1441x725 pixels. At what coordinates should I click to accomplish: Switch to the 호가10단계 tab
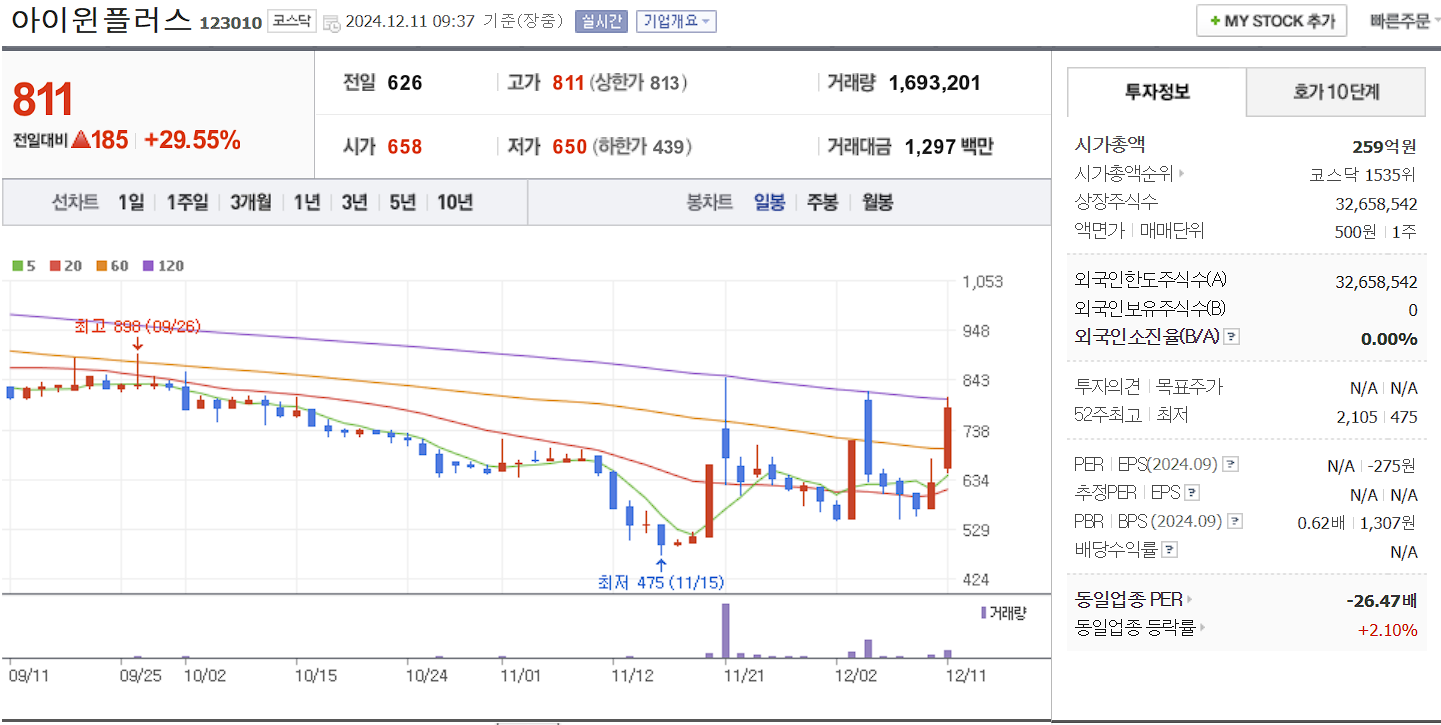tap(1335, 92)
